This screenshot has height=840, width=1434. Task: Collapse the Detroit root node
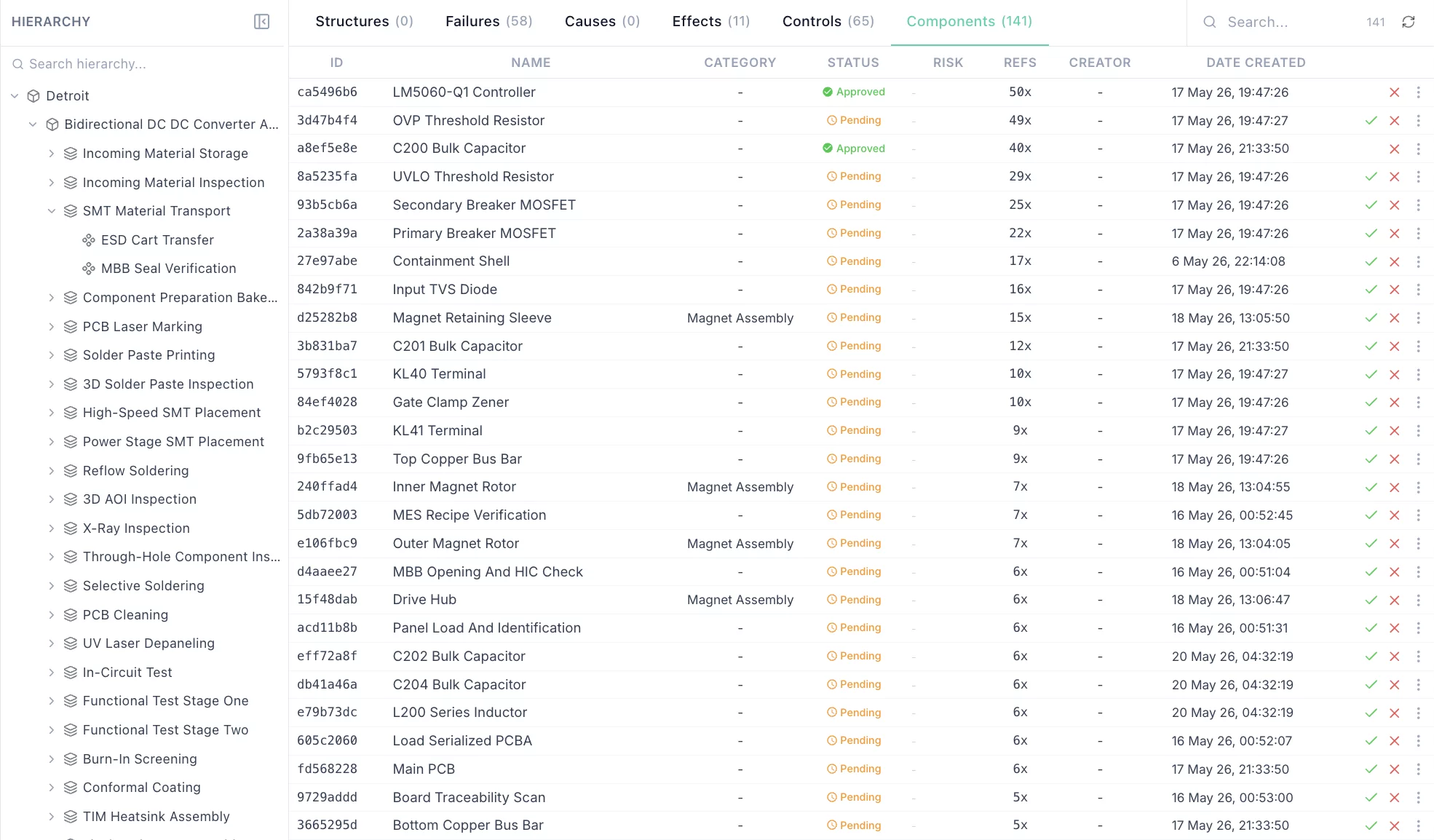tap(15, 96)
